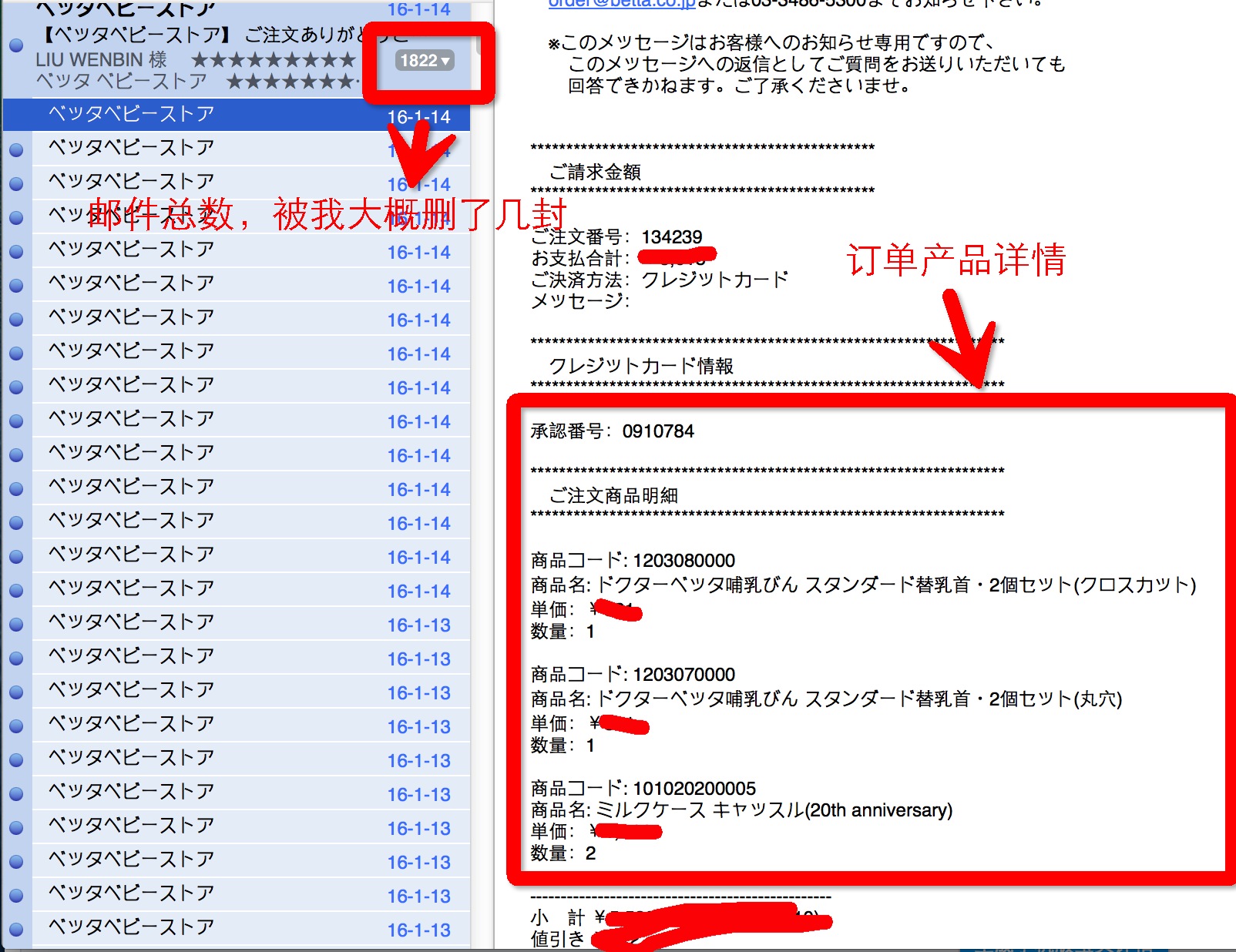The image size is (1236, 952).
Task: Click the ご注文商品明細 section heading
Action: (613, 495)
